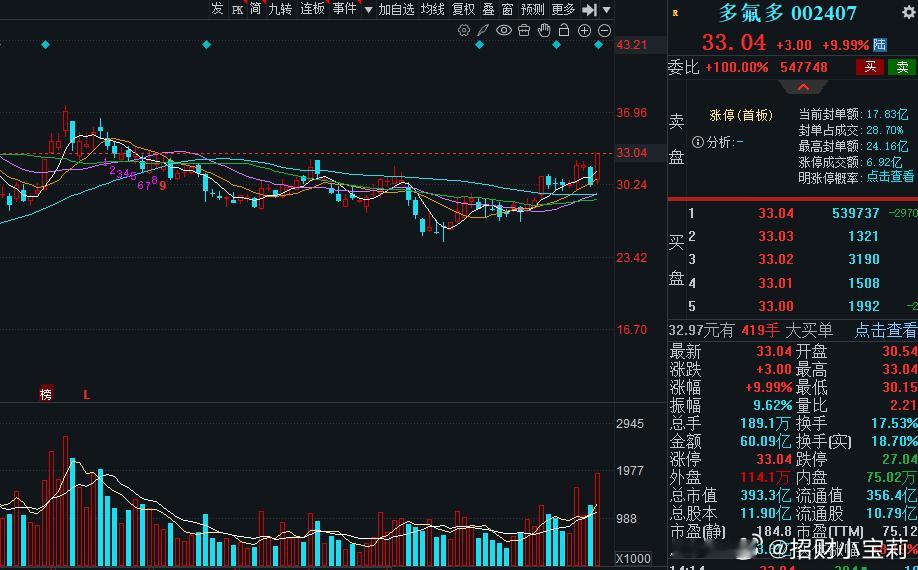Click the orange R margin badge
This screenshot has width=918, height=570.
(676, 12)
